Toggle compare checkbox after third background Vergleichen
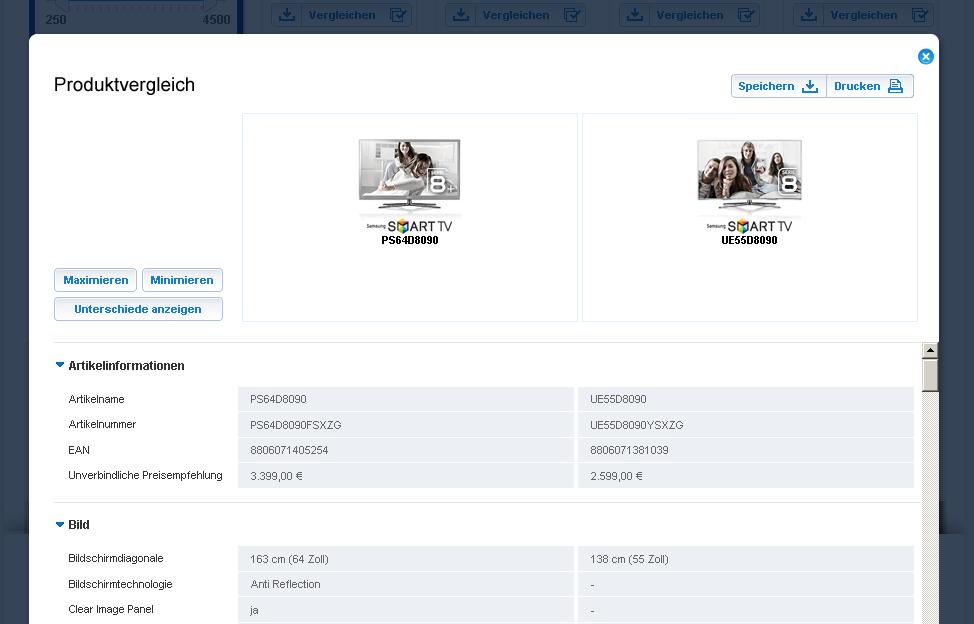 point(745,14)
